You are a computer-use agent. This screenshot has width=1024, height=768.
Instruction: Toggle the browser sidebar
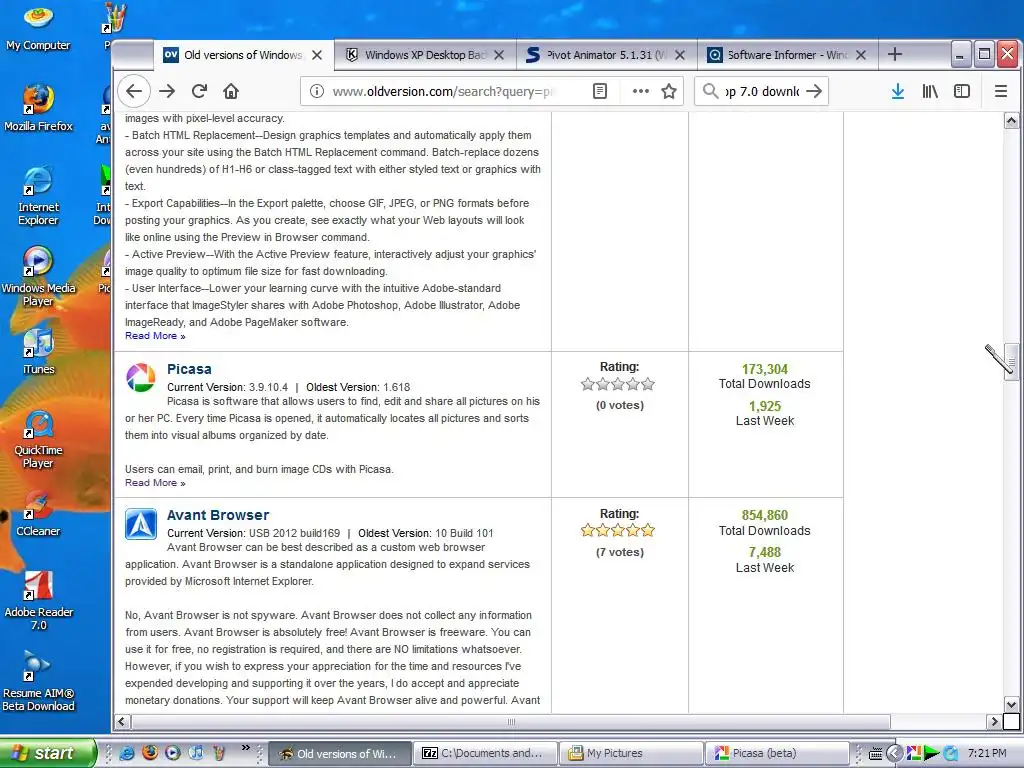[x=962, y=91]
